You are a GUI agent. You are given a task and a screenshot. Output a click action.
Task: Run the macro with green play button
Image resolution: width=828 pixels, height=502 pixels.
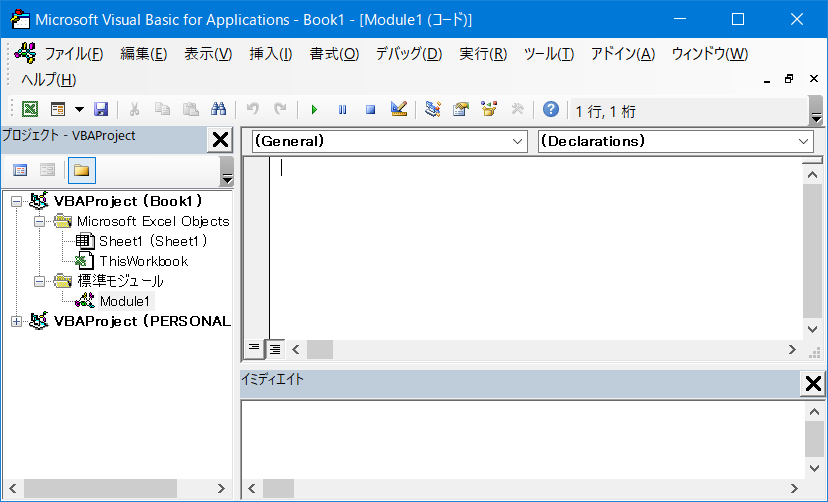click(314, 109)
